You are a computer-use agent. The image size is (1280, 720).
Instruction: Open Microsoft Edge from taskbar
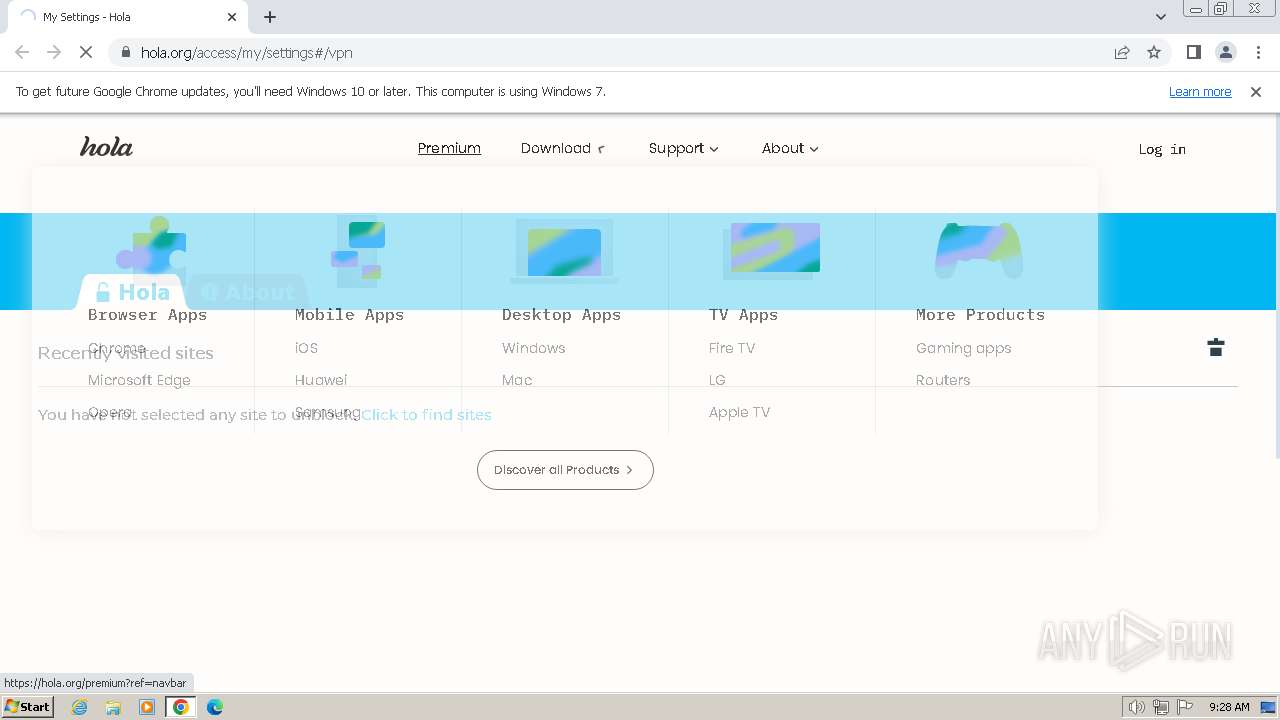[215, 707]
